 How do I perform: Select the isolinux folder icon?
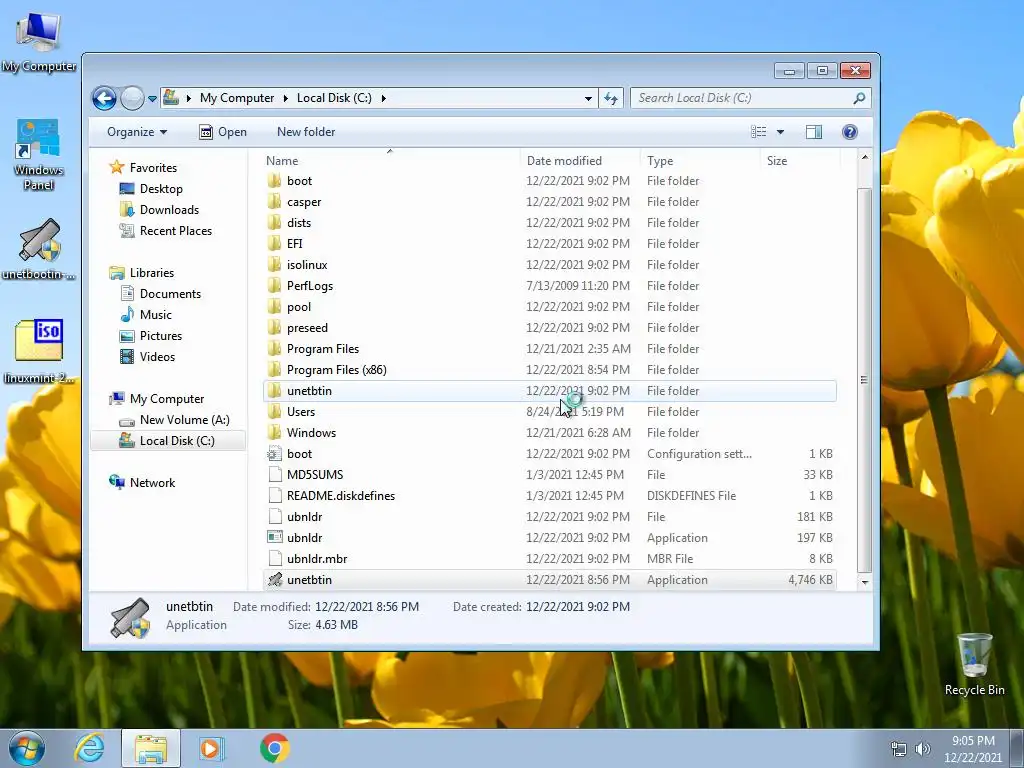tap(275, 264)
